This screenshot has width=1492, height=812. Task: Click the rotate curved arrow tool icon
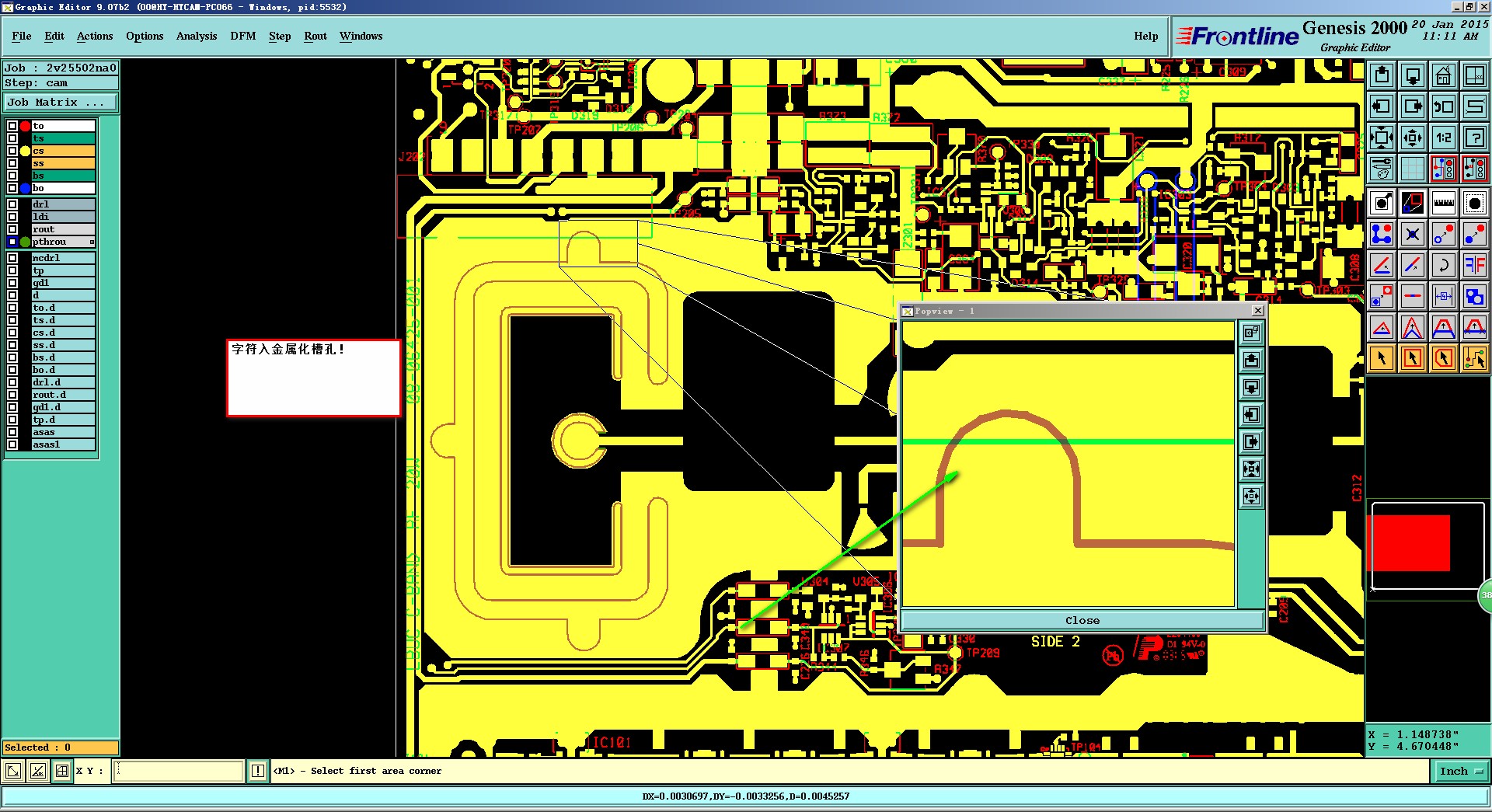click(1443, 265)
